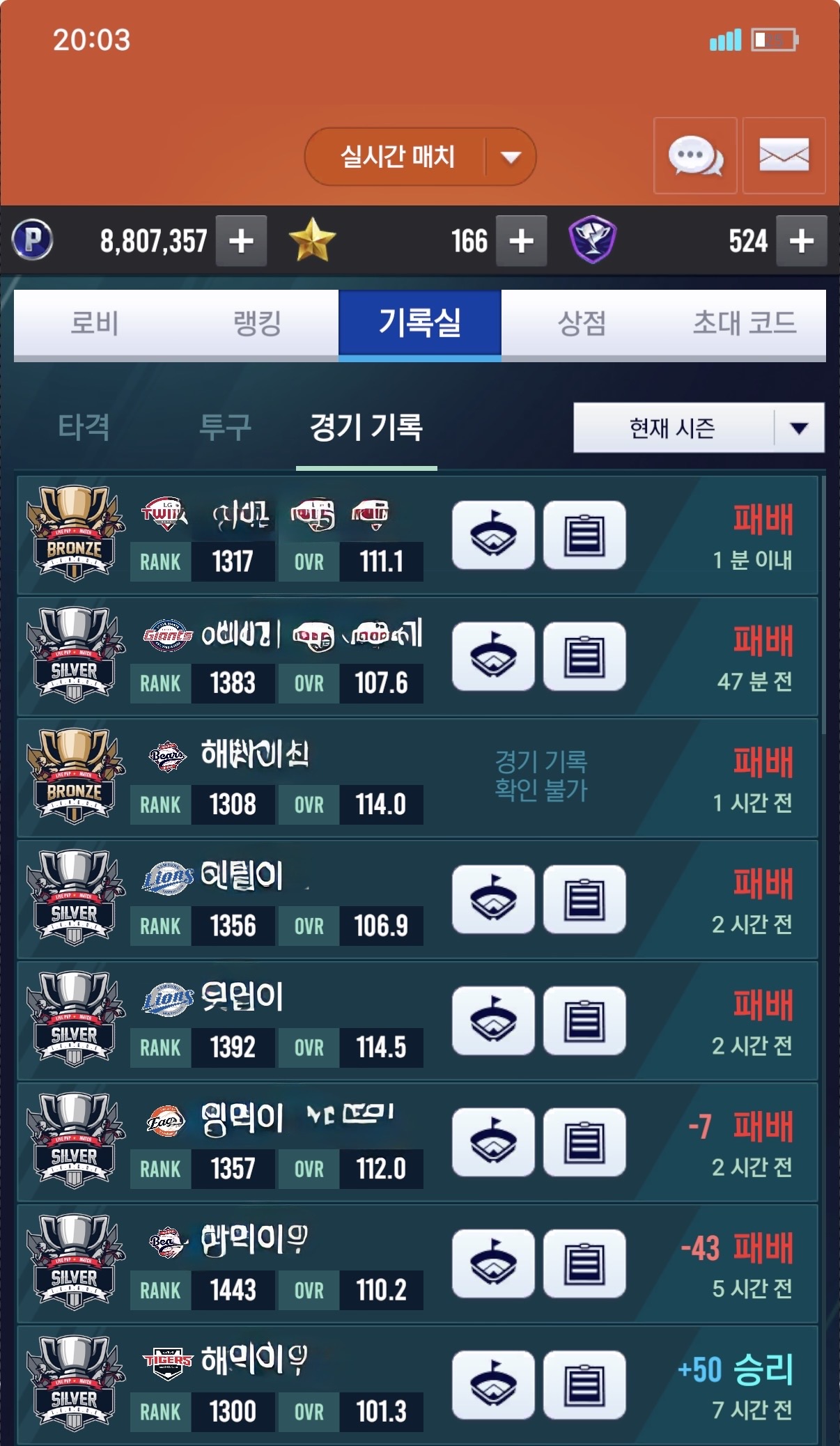Image resolution: width=840 pixels, height=1446 pixels.
Task: Open box score clipboard for RANK 1392 match
Action: click(x=584, y=1020)
